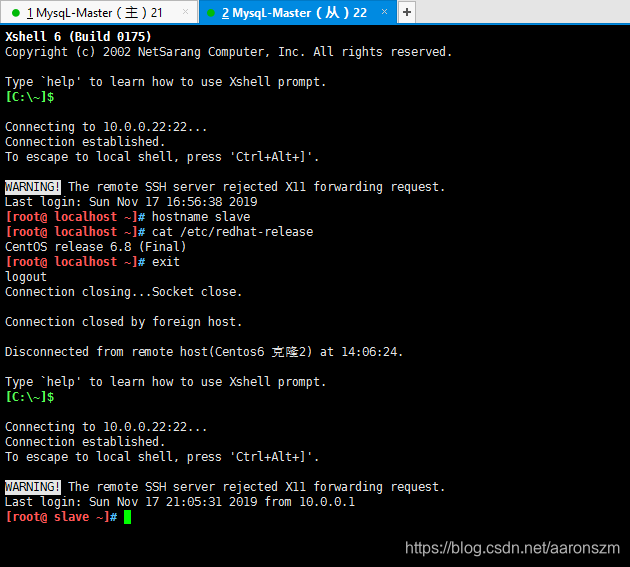Click green connection status dot on tab 2
The width and height of the screenshot is (630, 567).
[x=211, y=13]
